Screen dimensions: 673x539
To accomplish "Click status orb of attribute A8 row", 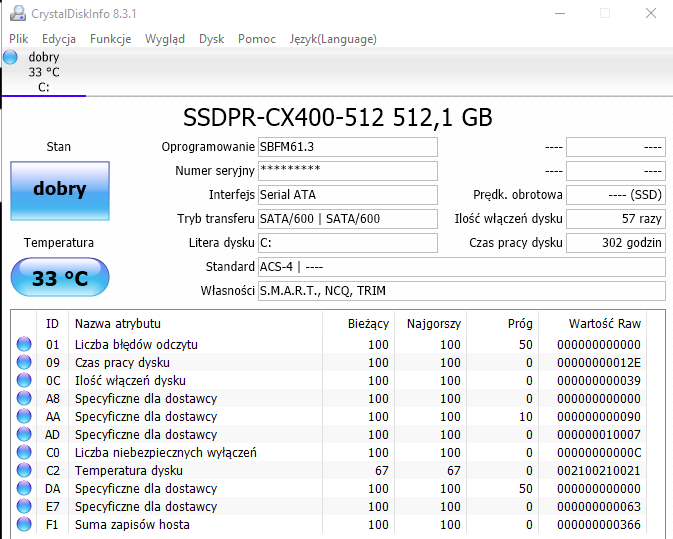I will coord(24,398).
